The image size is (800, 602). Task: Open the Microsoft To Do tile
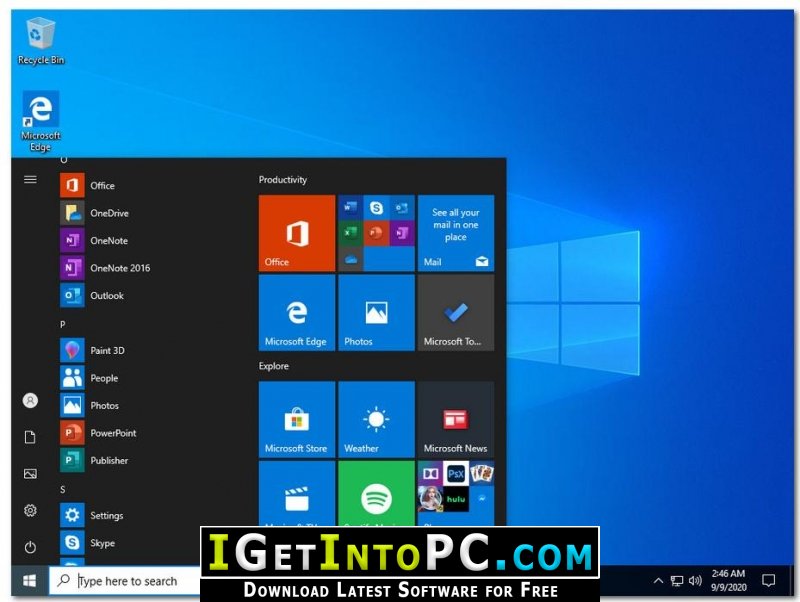point(456,313)
